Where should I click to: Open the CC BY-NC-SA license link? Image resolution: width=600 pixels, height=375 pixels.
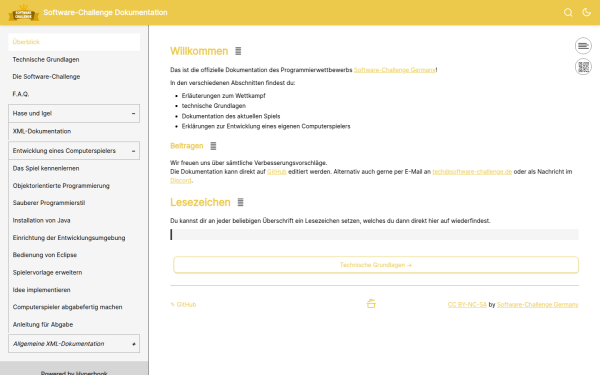[467, 305]
